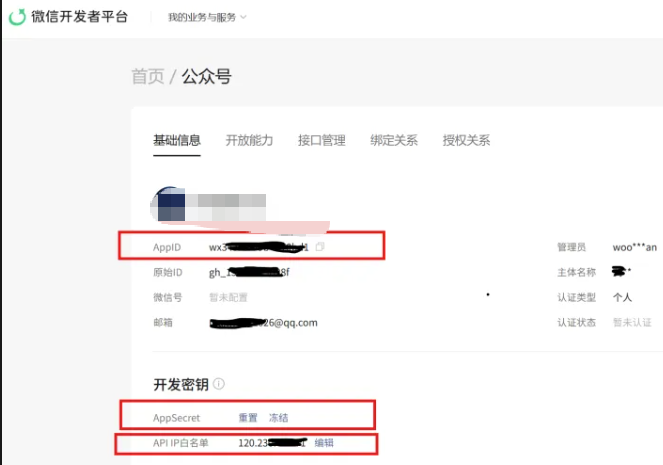Click the AppID label

(x=167, y=247)
